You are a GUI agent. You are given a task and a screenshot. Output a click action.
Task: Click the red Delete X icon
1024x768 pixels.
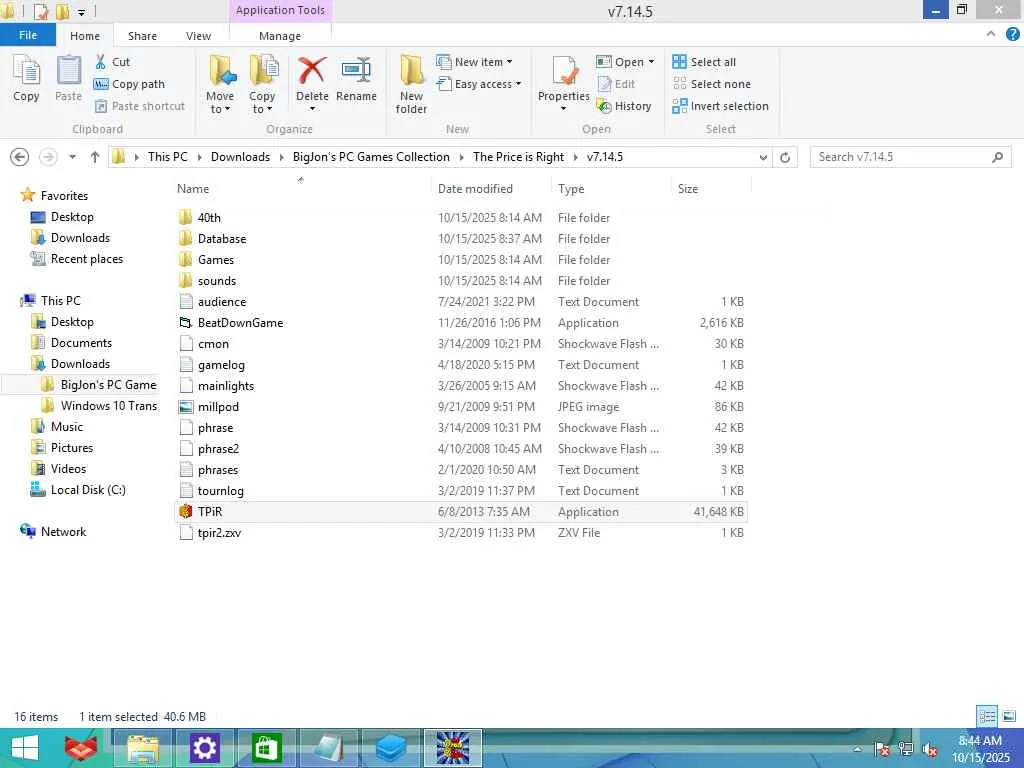tap(312, 71)
